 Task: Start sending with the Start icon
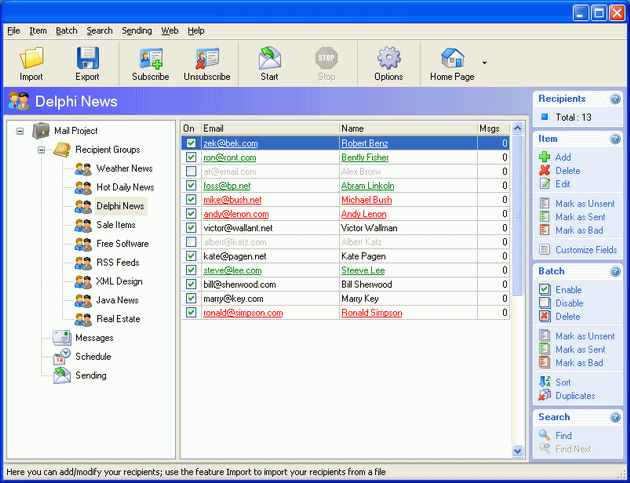tap(269, 58)
